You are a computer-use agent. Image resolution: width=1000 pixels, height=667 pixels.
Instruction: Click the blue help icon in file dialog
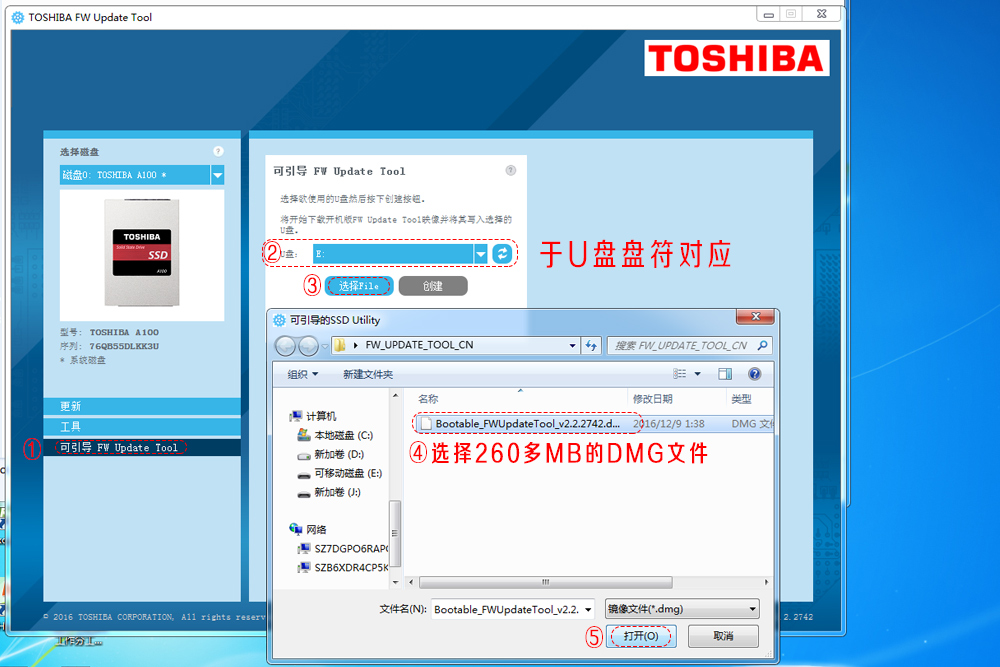coord(754,374)
